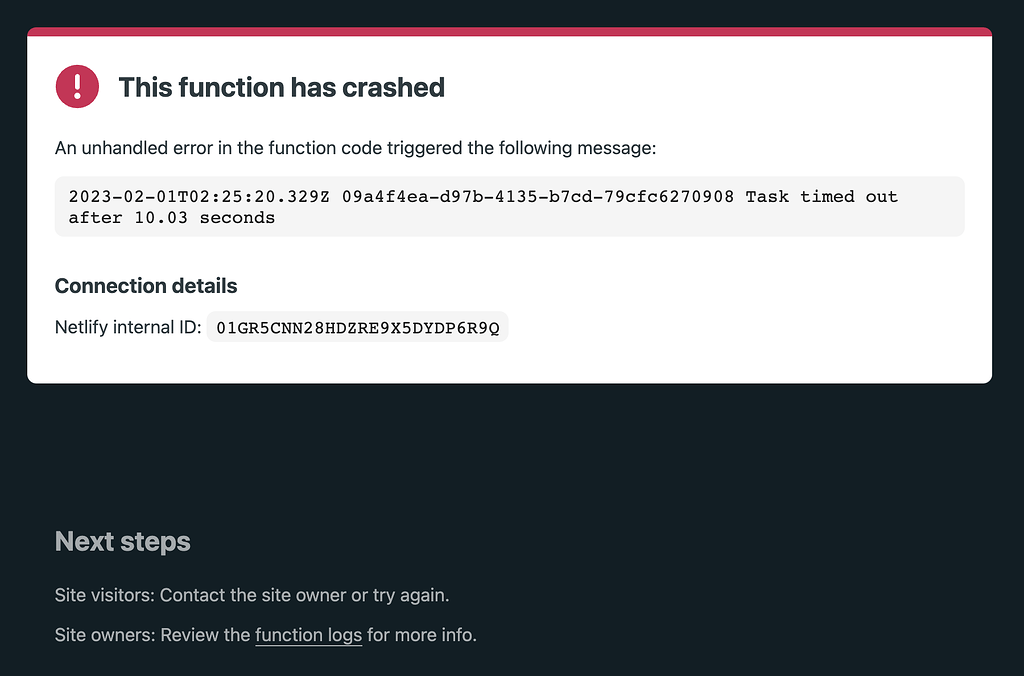Screen dimensions: 1024x676
Task: Click the red exclamation error icon
Action: (x=77, y=86)
